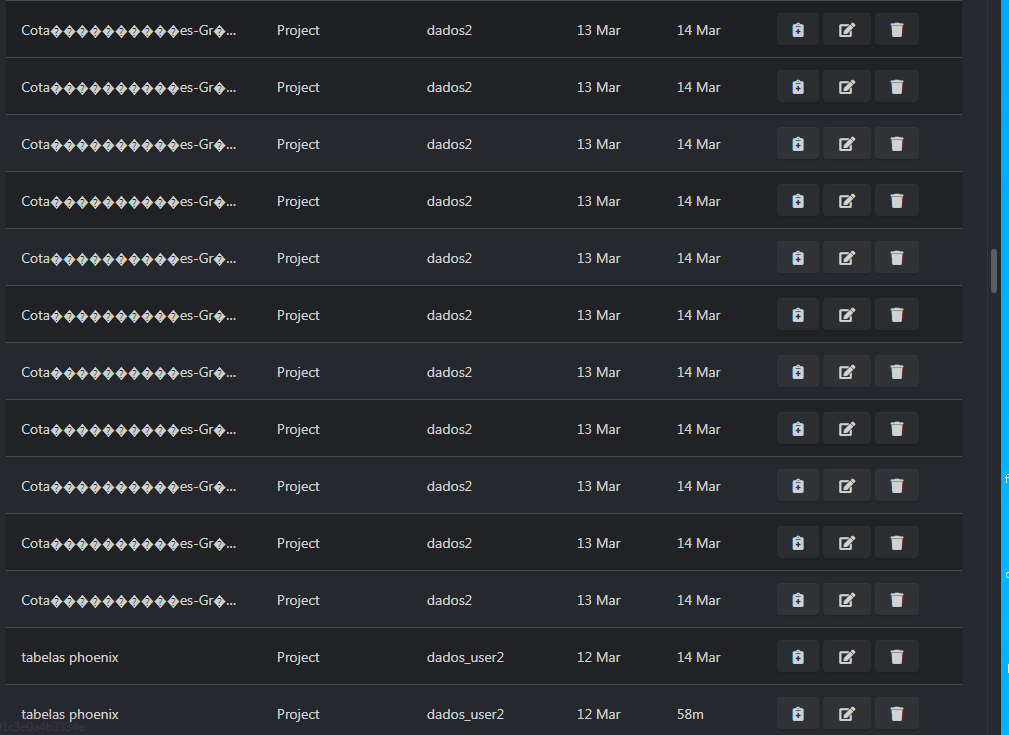Viewport: 1009px width, 735px height.
Task: Click edit icon of last dados2 row
Action: pos(846,600)
